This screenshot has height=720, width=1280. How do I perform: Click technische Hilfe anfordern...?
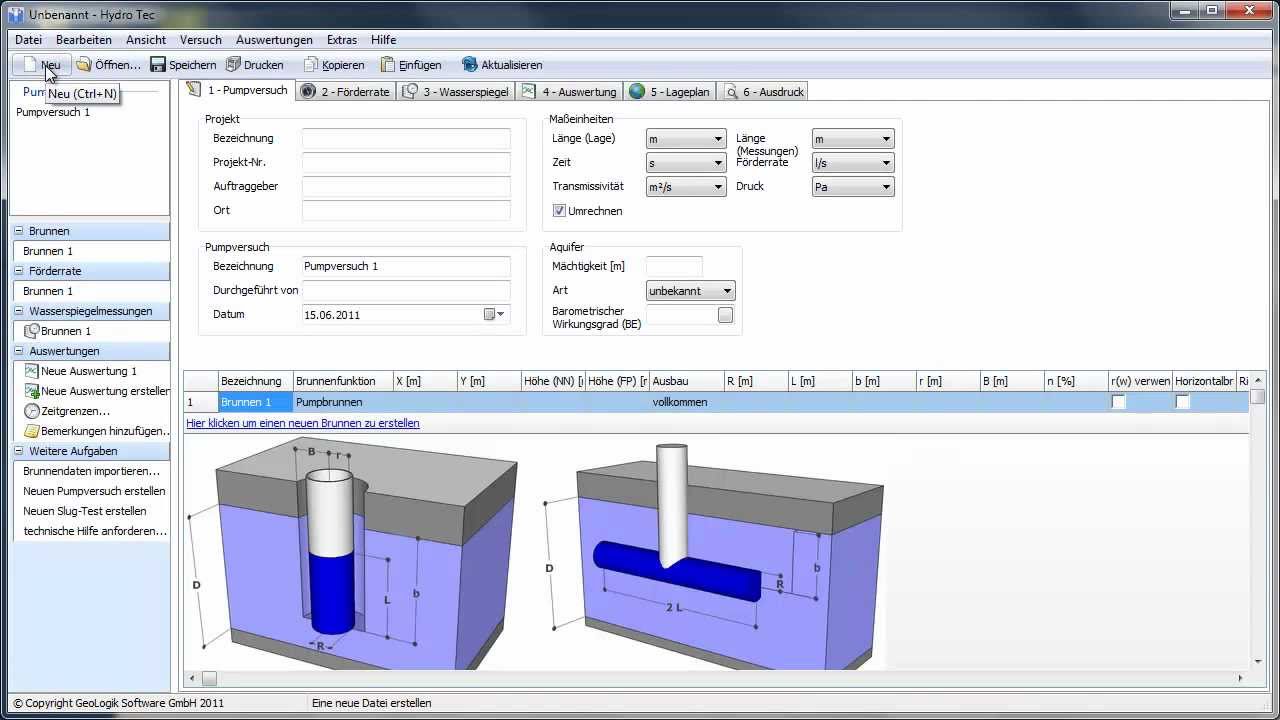coord(96,531)
